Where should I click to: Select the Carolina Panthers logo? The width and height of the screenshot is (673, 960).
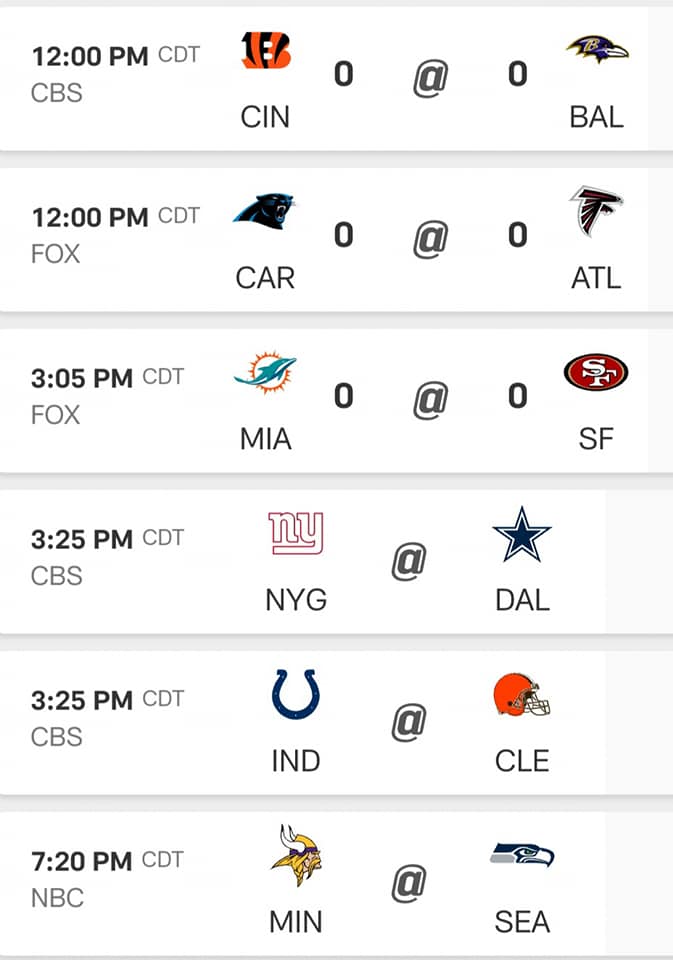point(265,211)
